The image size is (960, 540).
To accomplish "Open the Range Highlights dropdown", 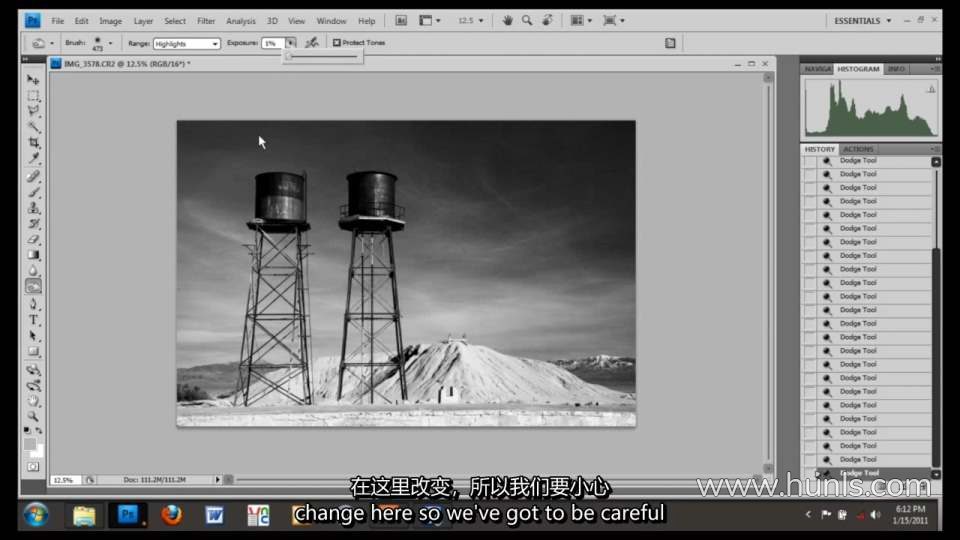I will pyautogui.click(x=186, y=43).
